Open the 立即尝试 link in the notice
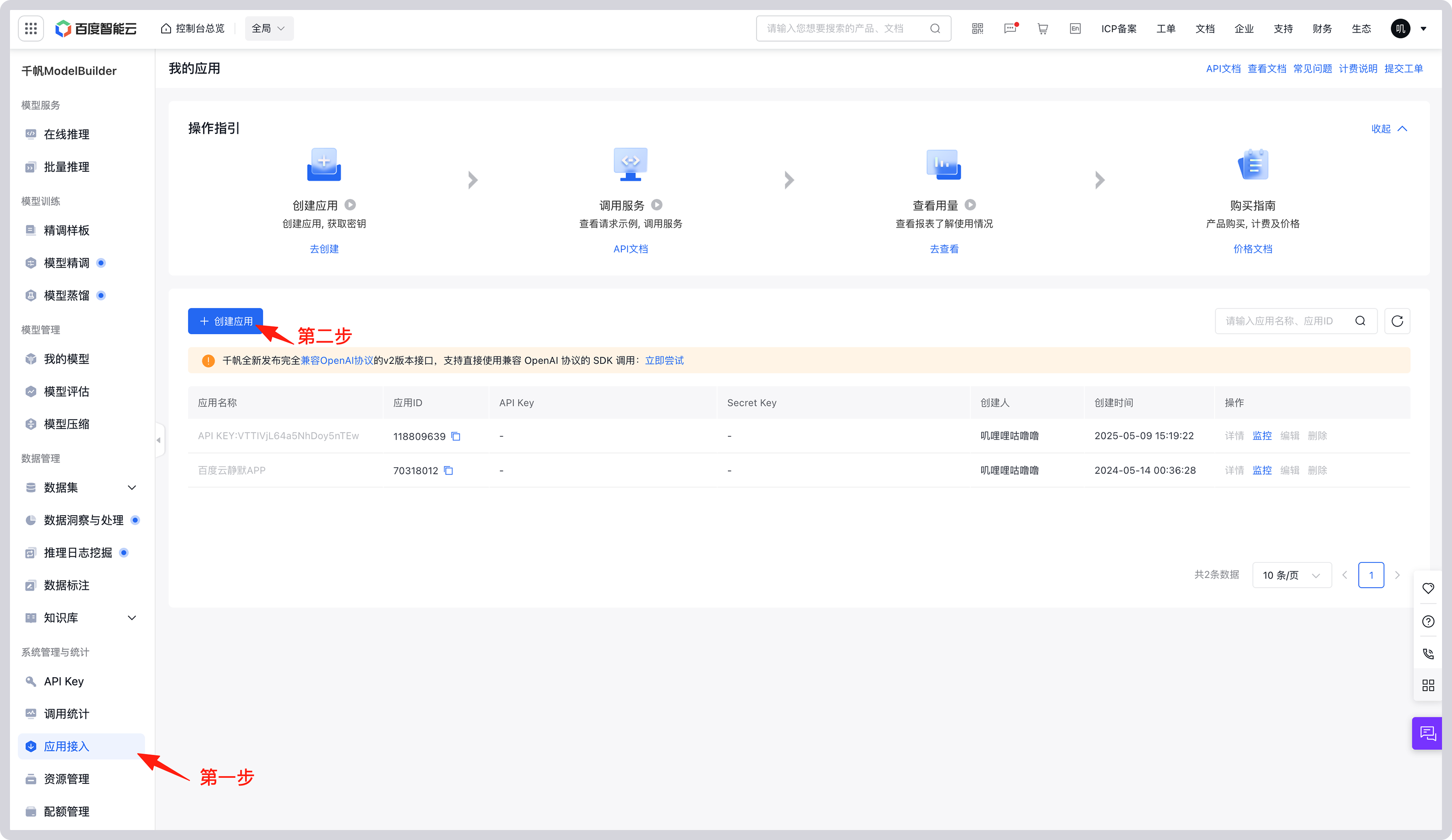The width and height of the screenshot is (1452, 840). [664, 361]
